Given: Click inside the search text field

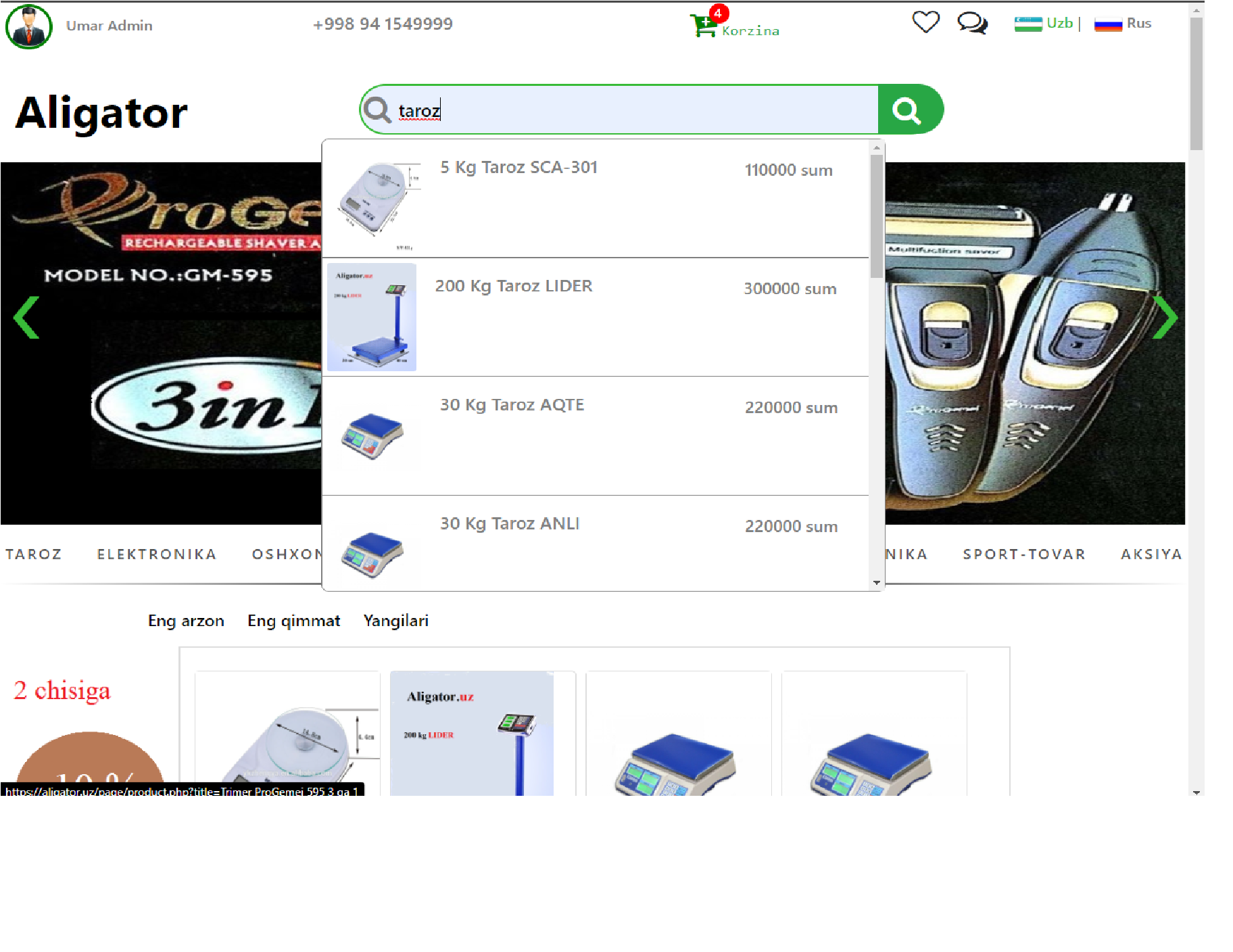Looking at the screenshot, I should [x=635, y=110].
